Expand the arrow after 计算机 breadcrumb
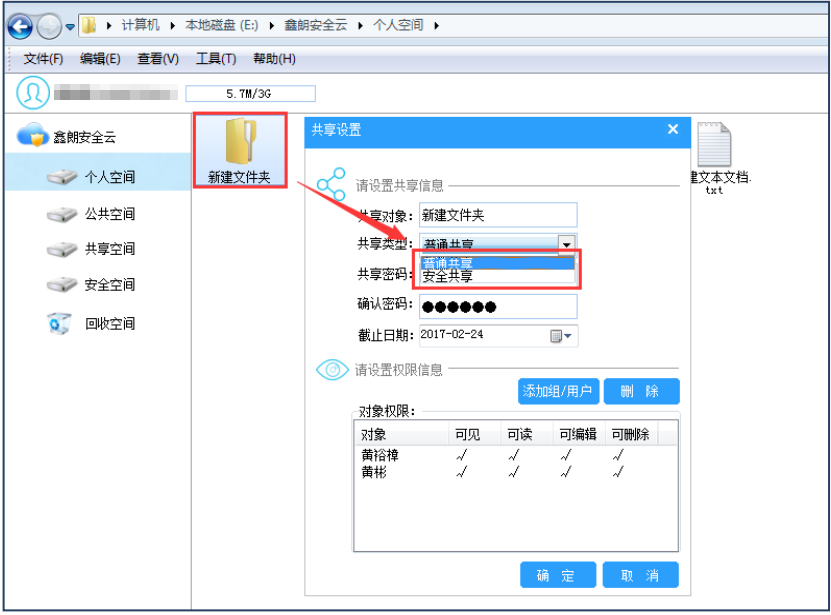831x615 pixels. click(172, 25)
